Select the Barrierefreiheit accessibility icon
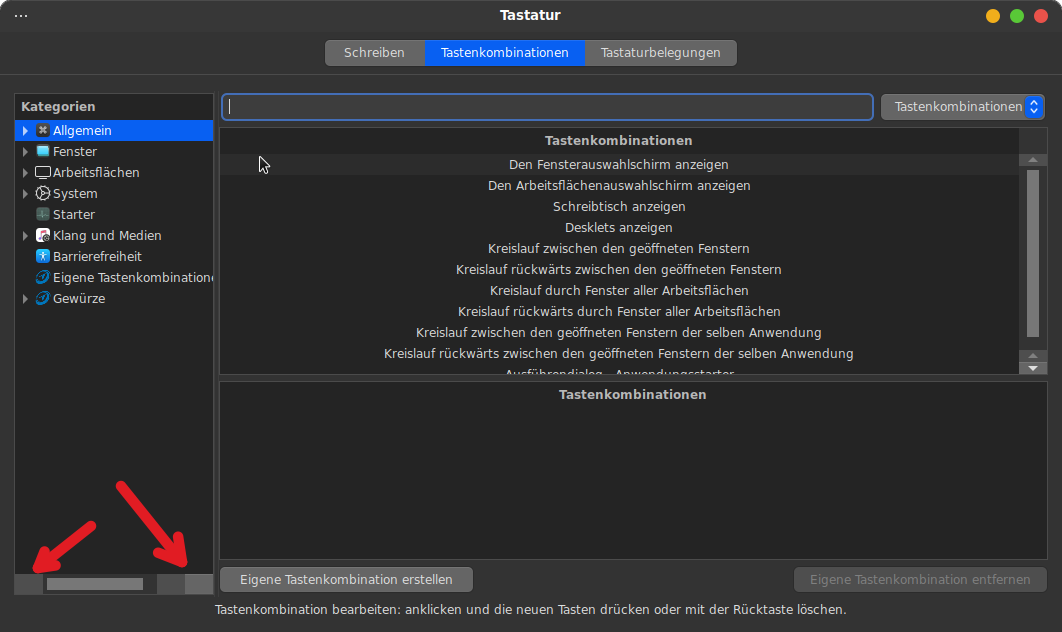Viewport: 1062px width, 632px height. pyautogui.click(x=43, y=257)
